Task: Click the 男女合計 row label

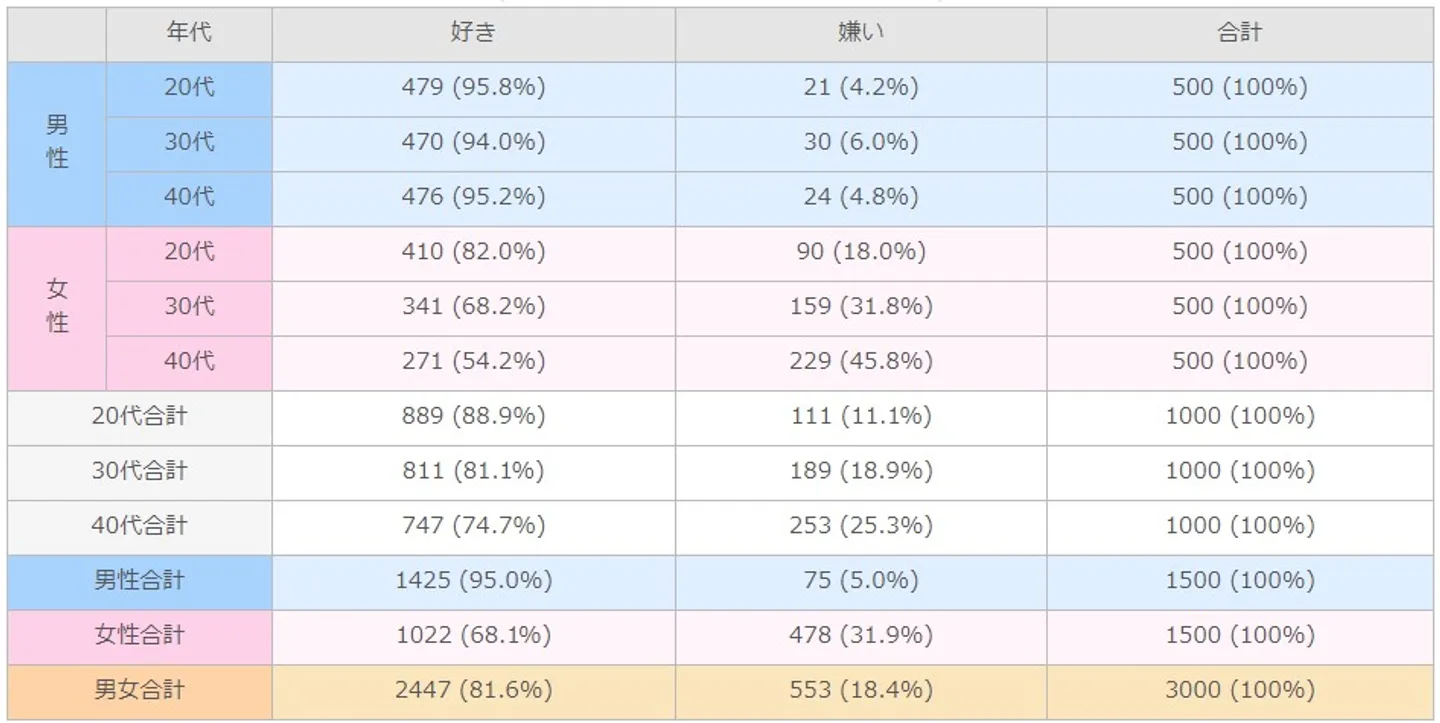Action: pos(139,690)
